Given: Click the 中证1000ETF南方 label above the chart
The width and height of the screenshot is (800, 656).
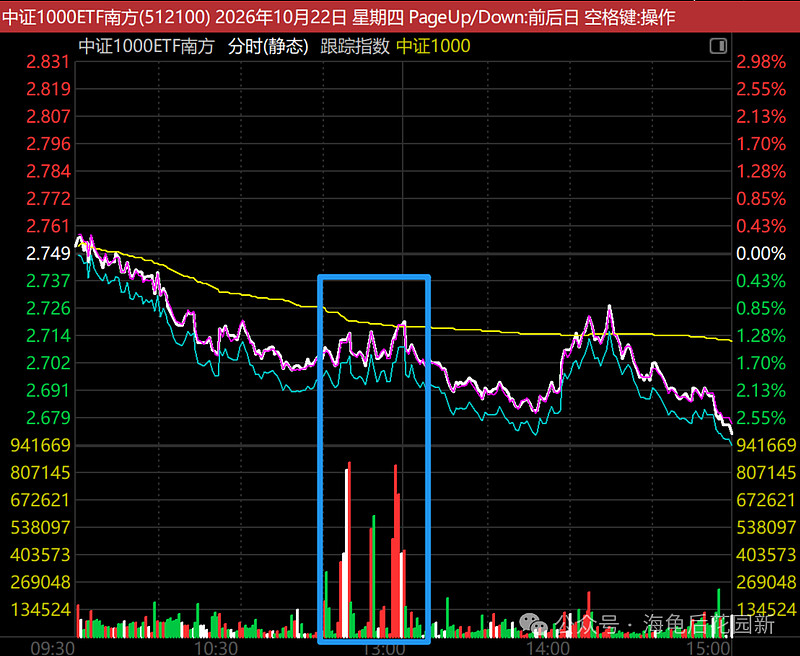Looking at the screenshot, I should [x=146, y=46].
